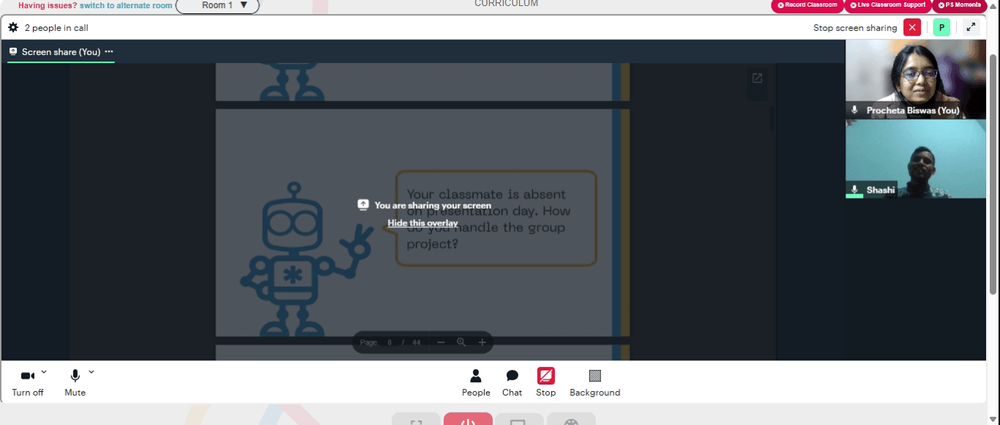This screenshot has width=1000, height=425.
Task: Select Shashi video tile
Action: (915, 158)
